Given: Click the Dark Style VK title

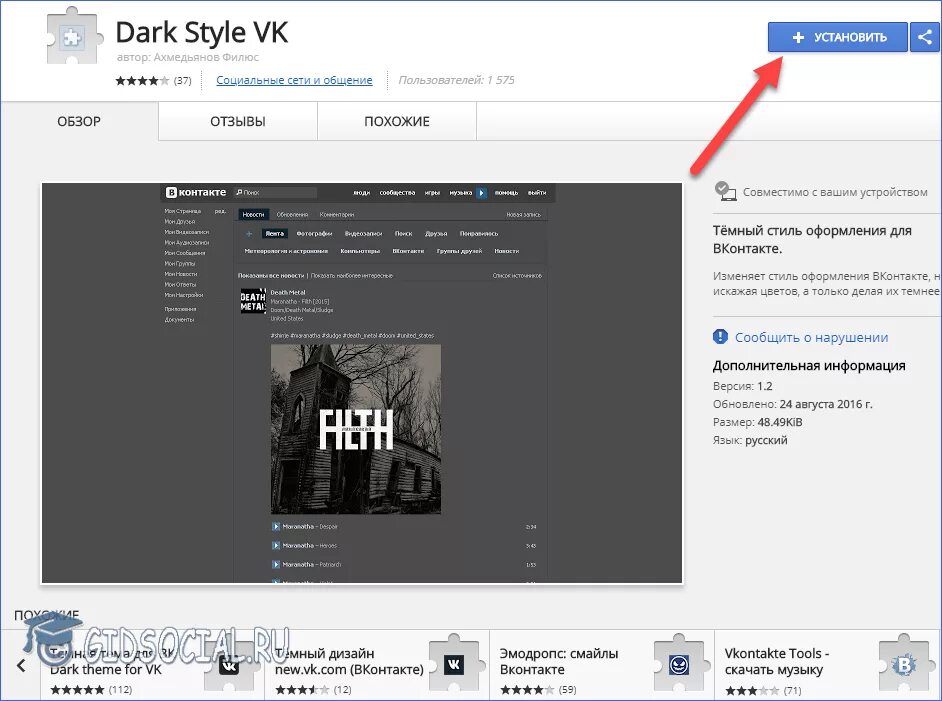Looking at the screenshot, I should point(202,32).
